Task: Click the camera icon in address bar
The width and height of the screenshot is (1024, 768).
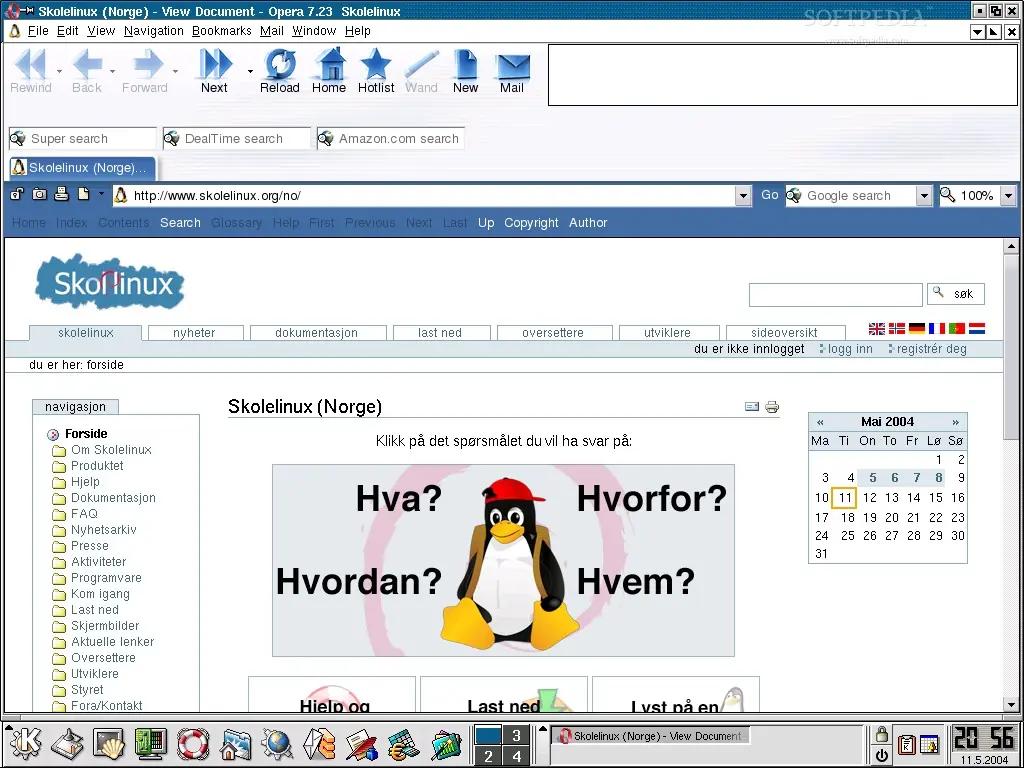Action: pyautogui.click(x=40, y=194)
